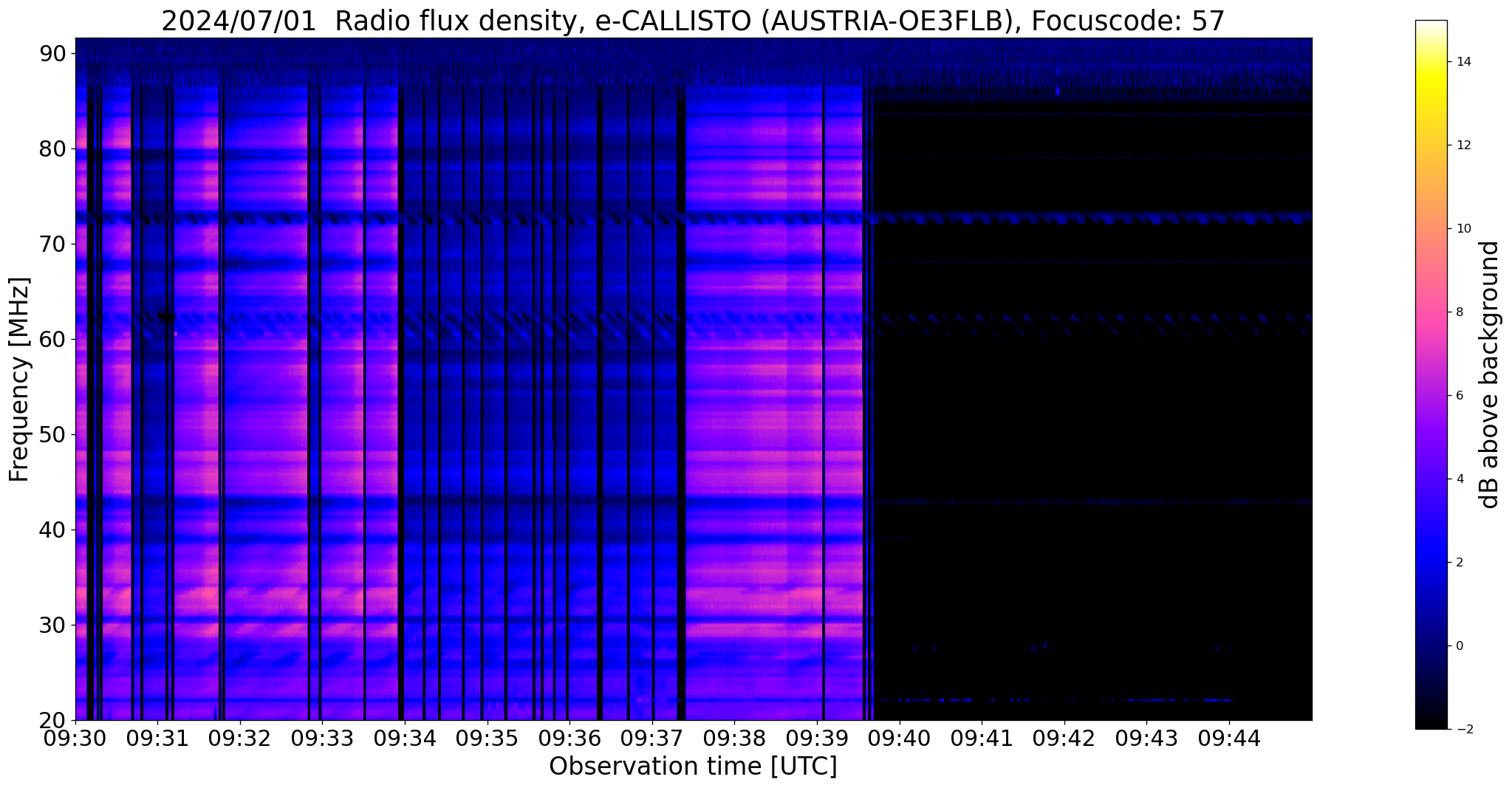Click the 70 MHz frequency tick label
The image size is (1512, 788).
point(54,244)
